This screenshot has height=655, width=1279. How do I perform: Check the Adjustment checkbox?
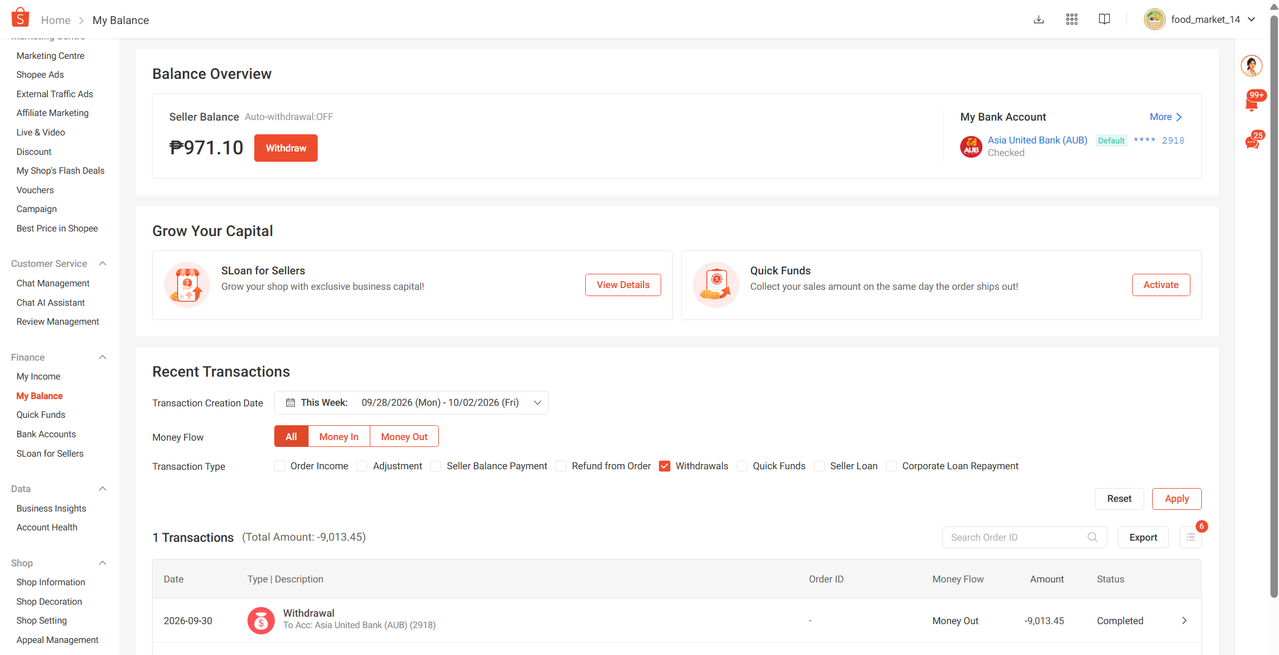pos(362,466)
